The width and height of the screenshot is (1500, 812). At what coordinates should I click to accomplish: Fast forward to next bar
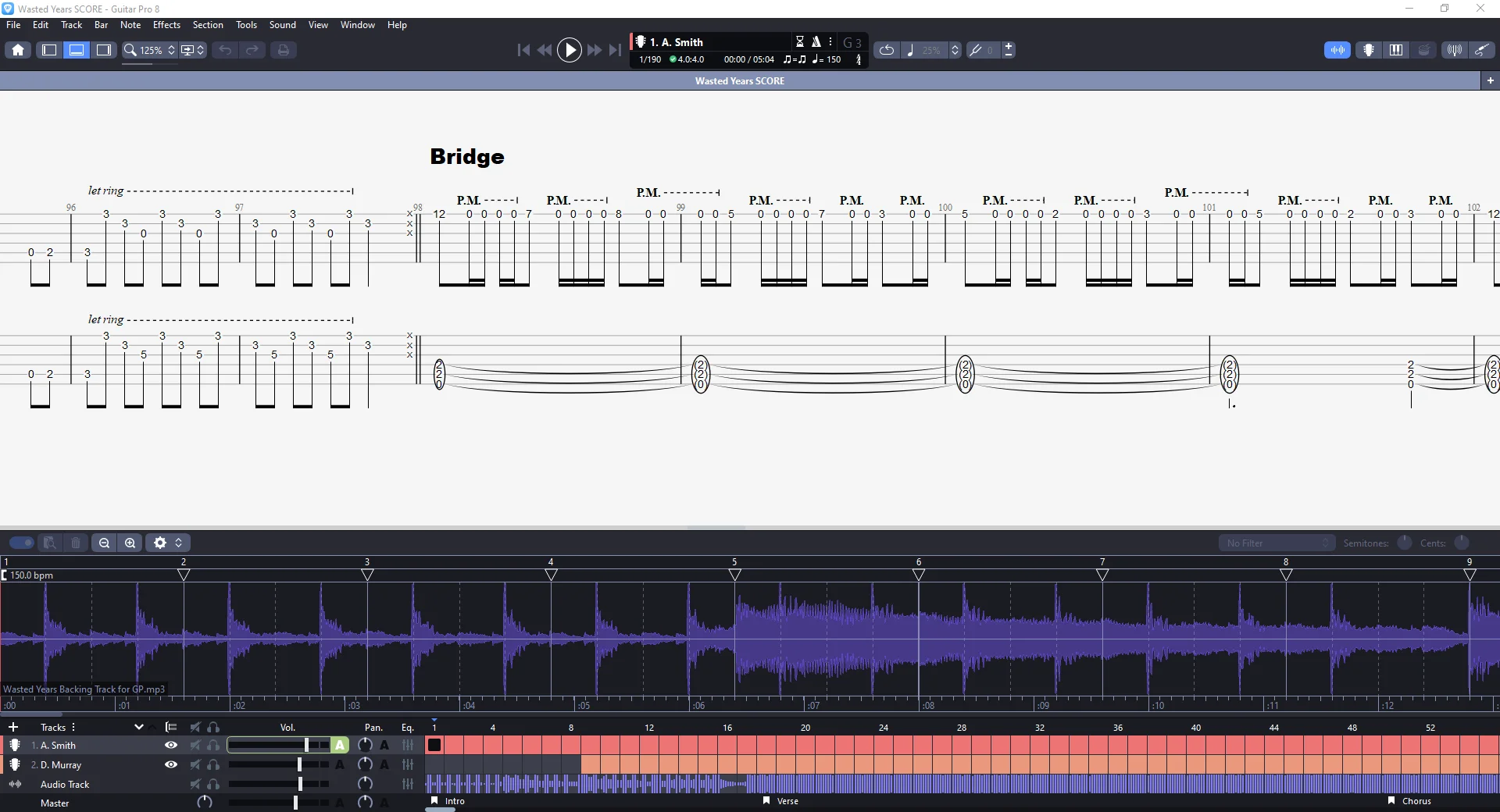(594, 50)
